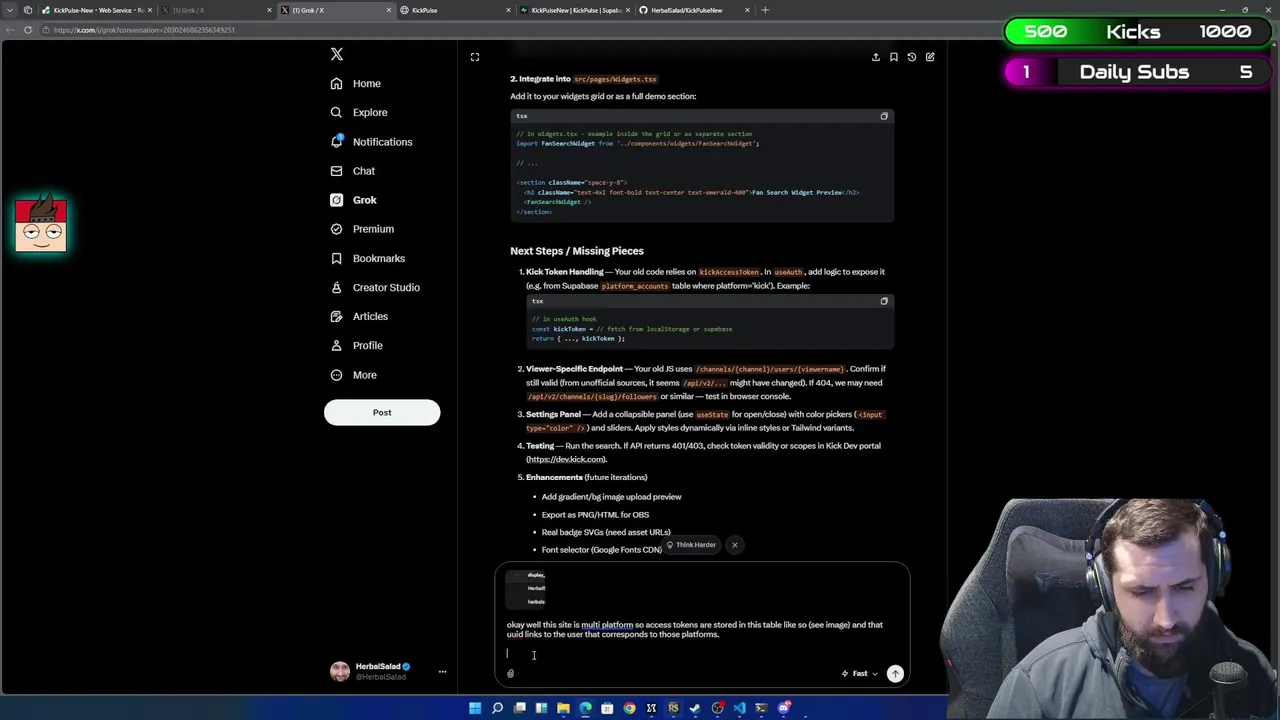Screen dimensions: 1280x720
Task: Copy the Widgets.tsx code block
Action: pyautogui.click(x=884, y=116)
